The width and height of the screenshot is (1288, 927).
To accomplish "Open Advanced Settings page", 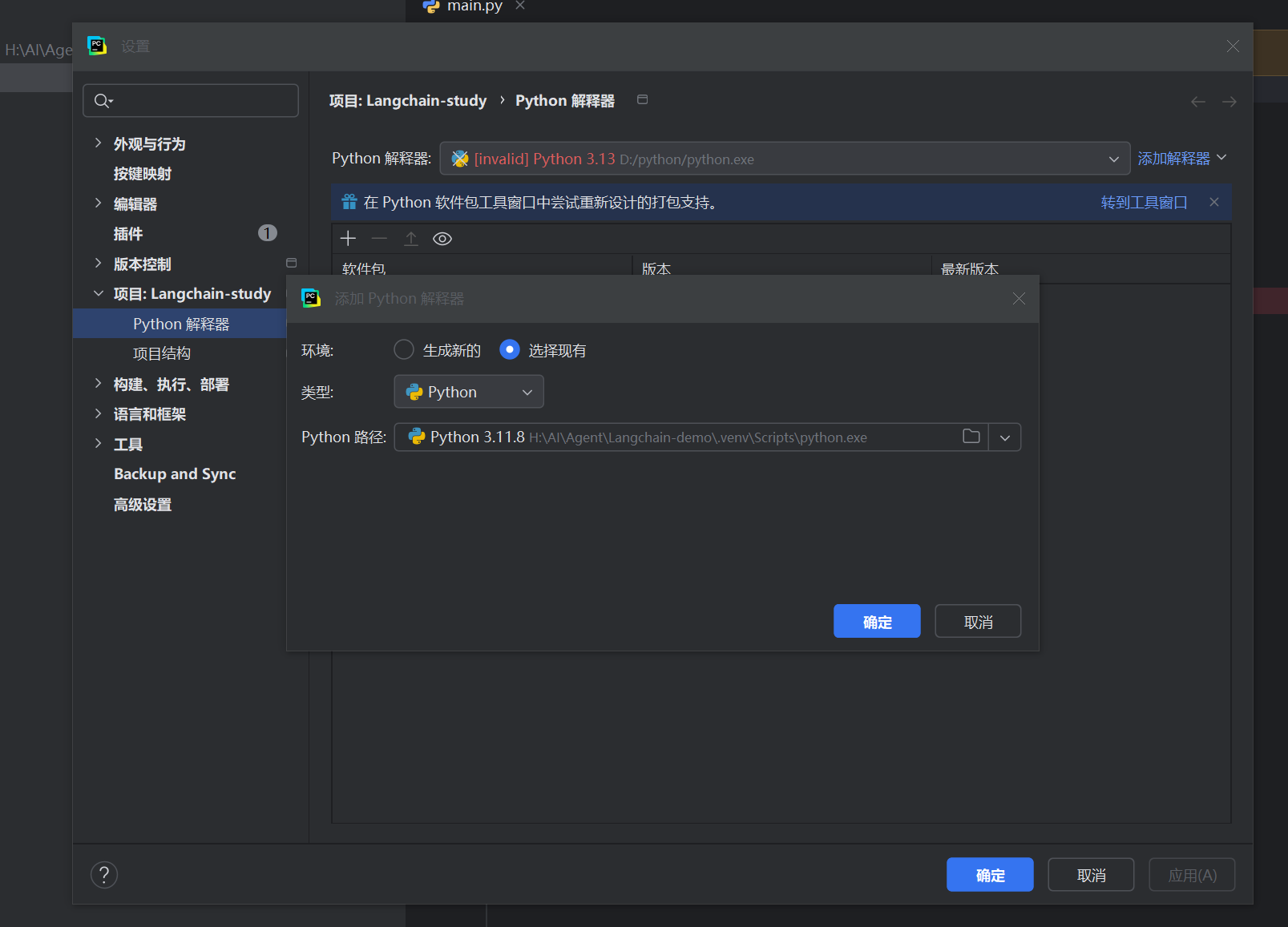I will pos(143,505).
